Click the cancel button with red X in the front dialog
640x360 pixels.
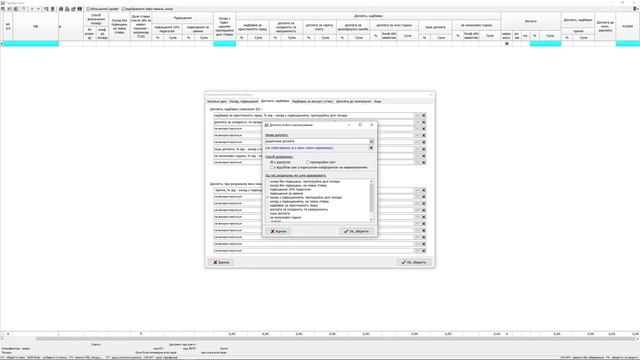[x=279, y=231]
